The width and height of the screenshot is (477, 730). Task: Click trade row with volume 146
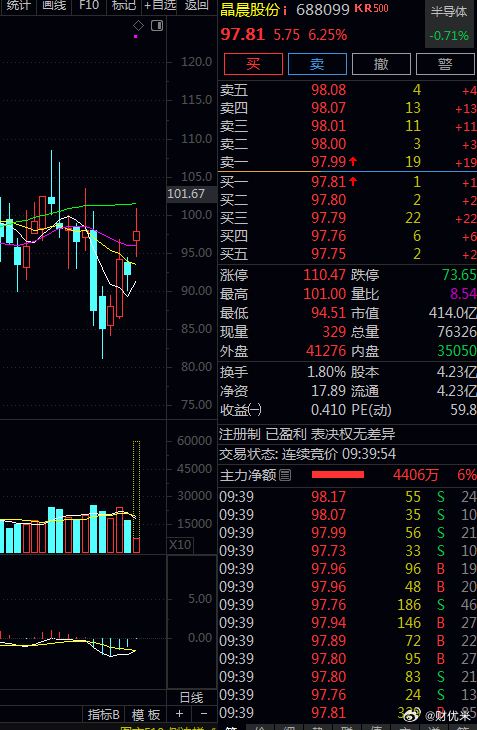(x=347, y=623)
